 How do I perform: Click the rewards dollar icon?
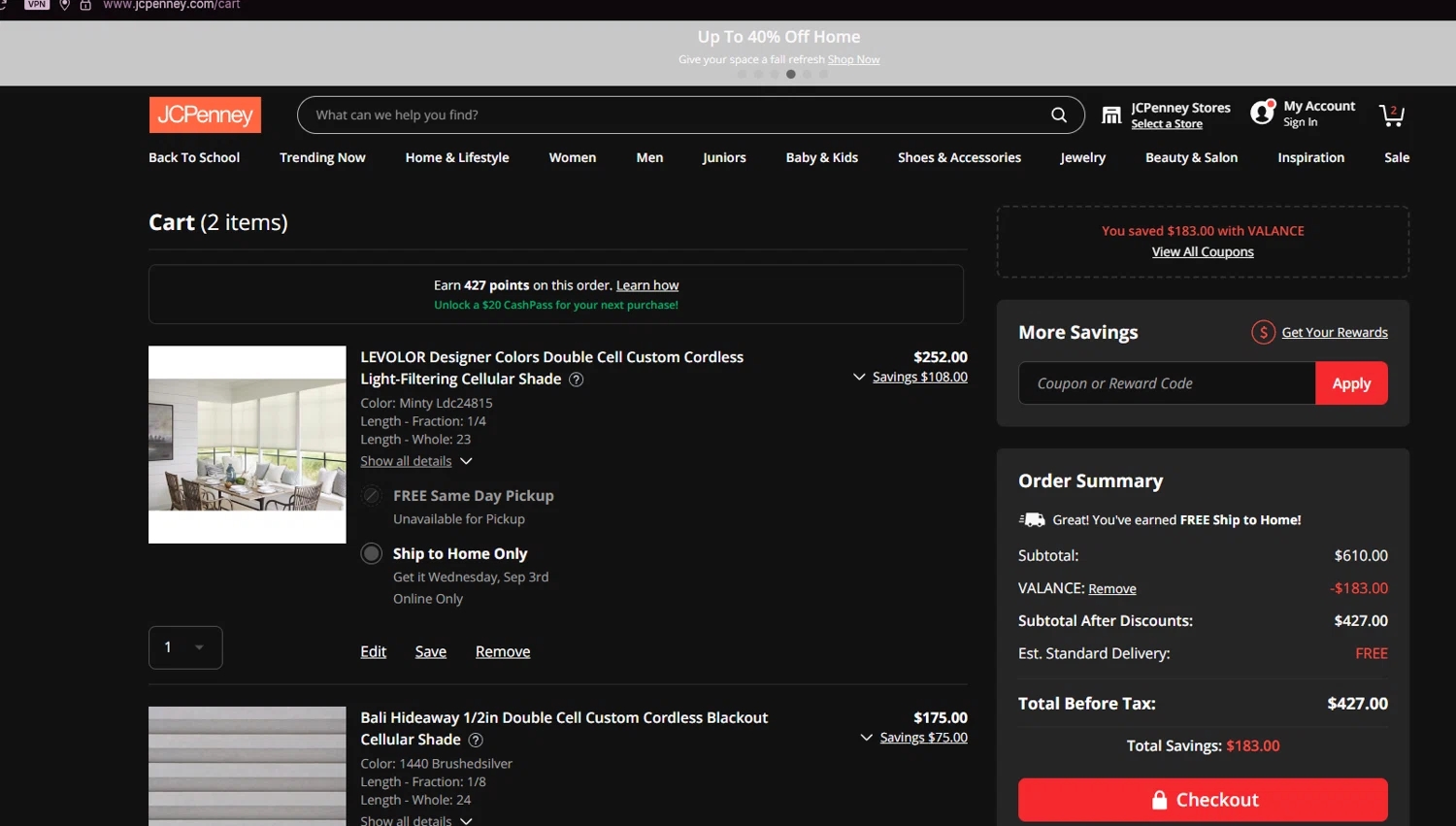[x=1263, y=332]
